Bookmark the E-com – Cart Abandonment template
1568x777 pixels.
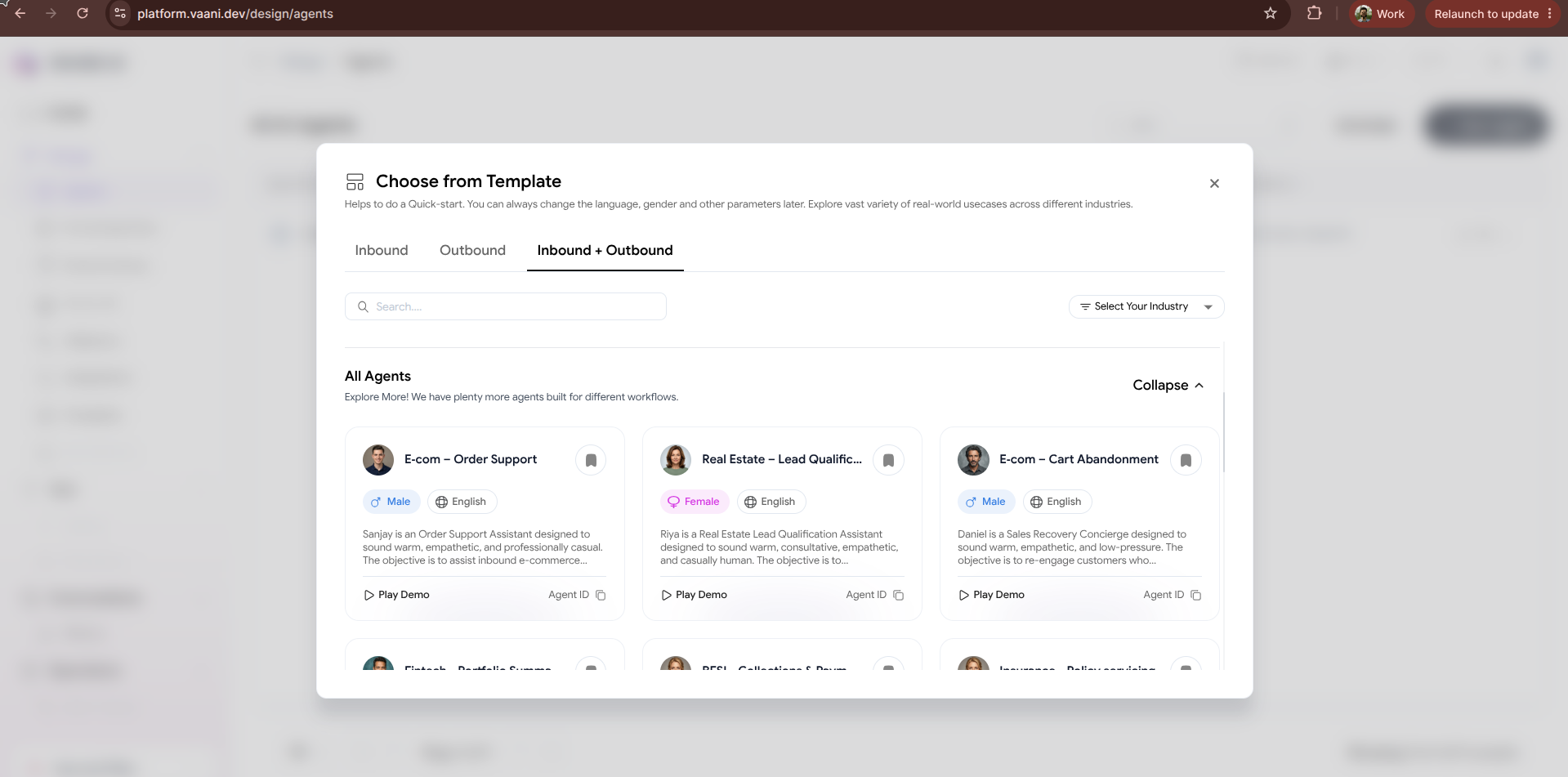coord(1186,460)
